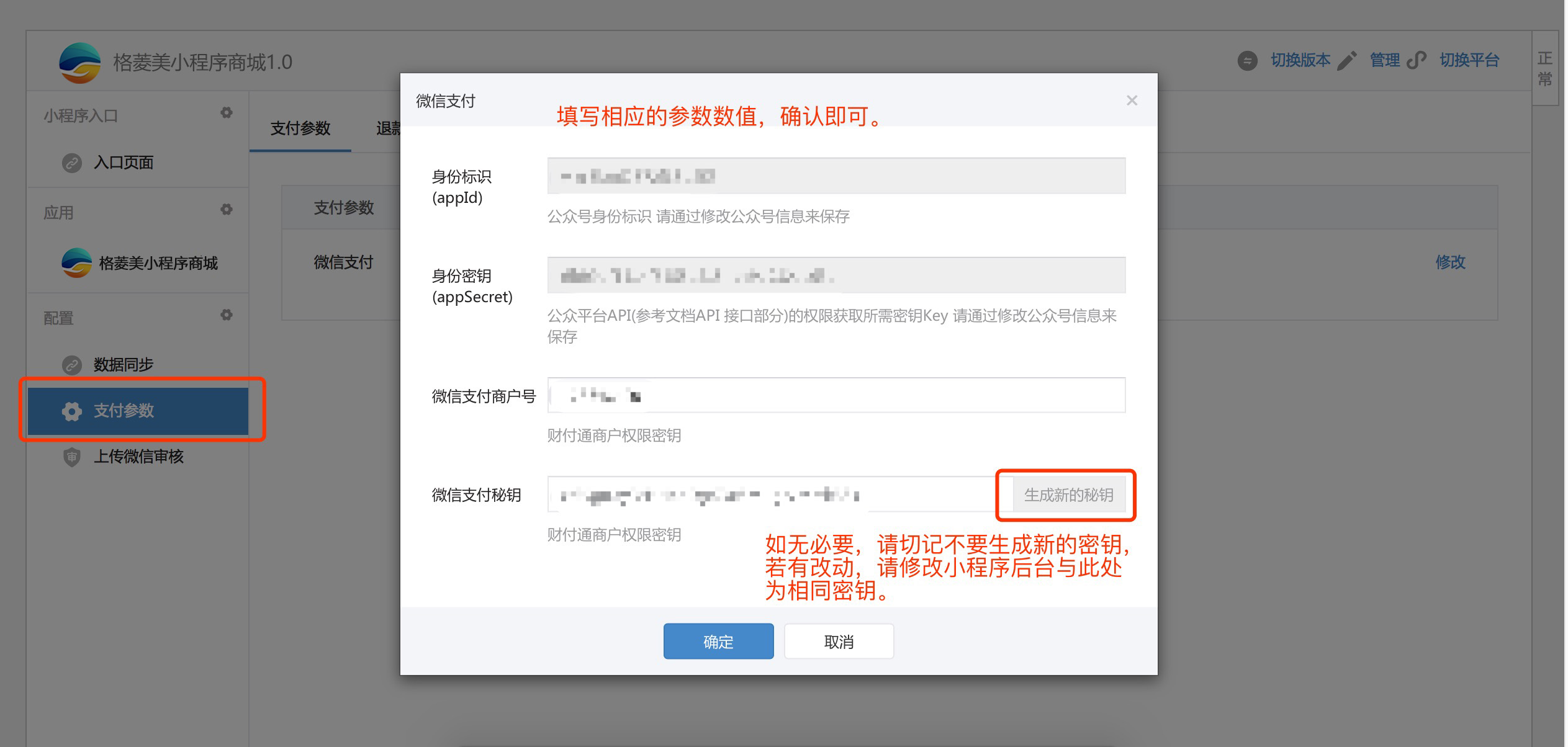Click the 切换平台 link
The height and width of the screenshot is (747, 1568).
1469,60
